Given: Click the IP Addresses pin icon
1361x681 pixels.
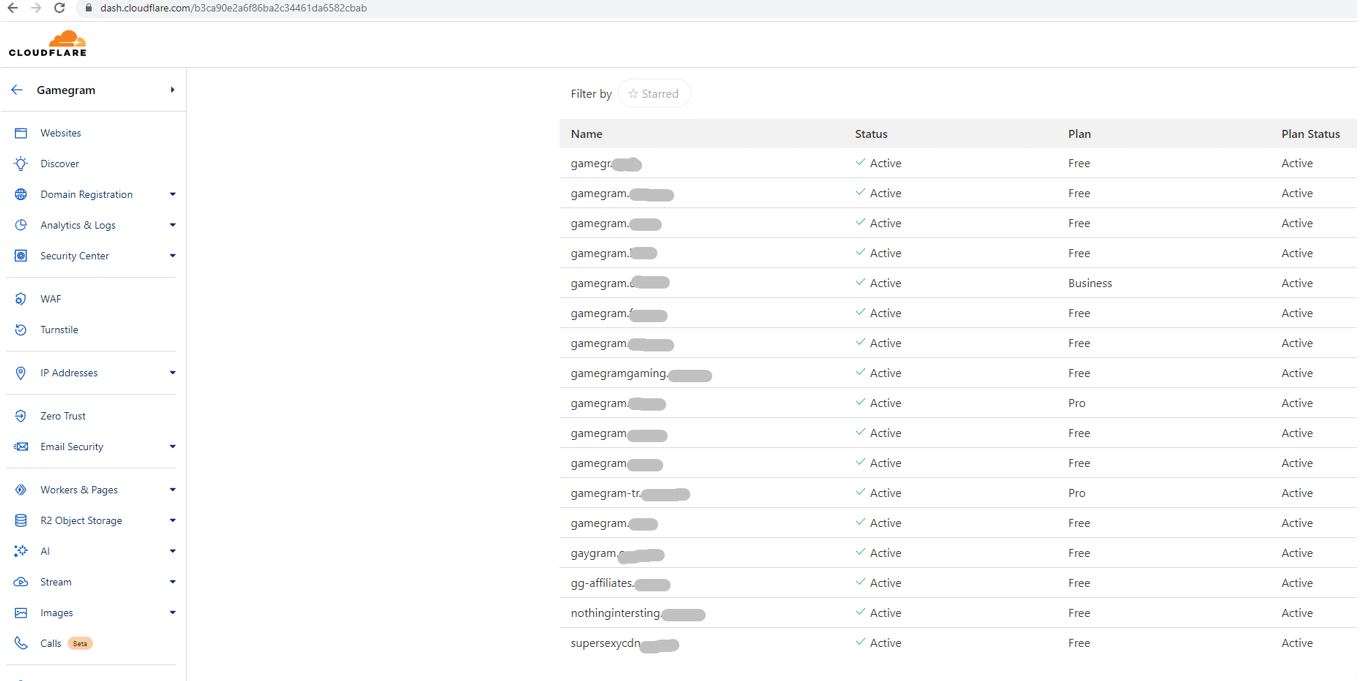Looking at the screenshot, I should point(21,373).
